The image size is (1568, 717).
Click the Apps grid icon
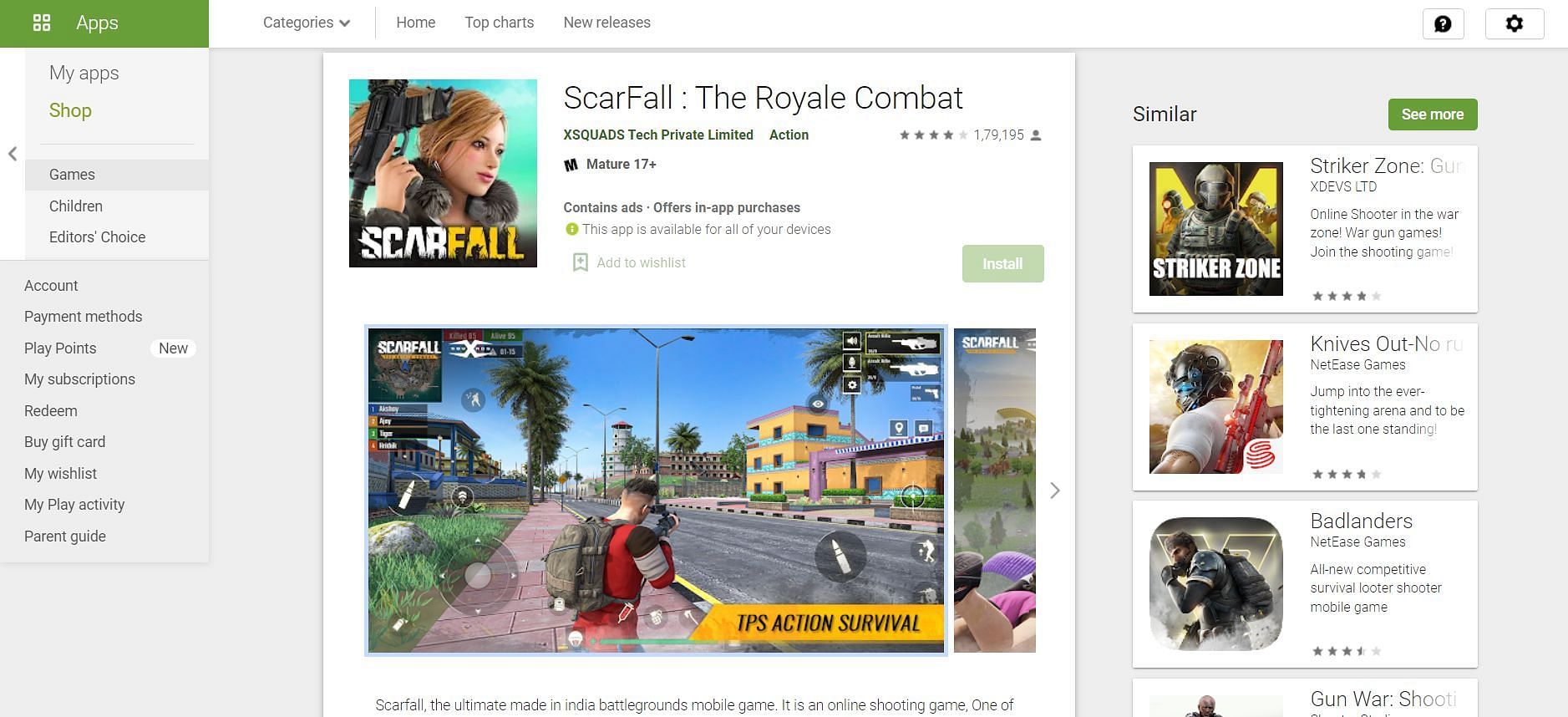tap(42, 23)
